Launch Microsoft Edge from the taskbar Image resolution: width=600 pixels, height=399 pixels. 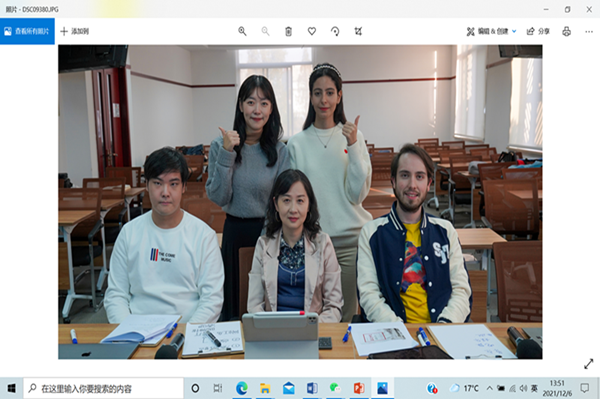pyautogui.click(x=242, y=389)
